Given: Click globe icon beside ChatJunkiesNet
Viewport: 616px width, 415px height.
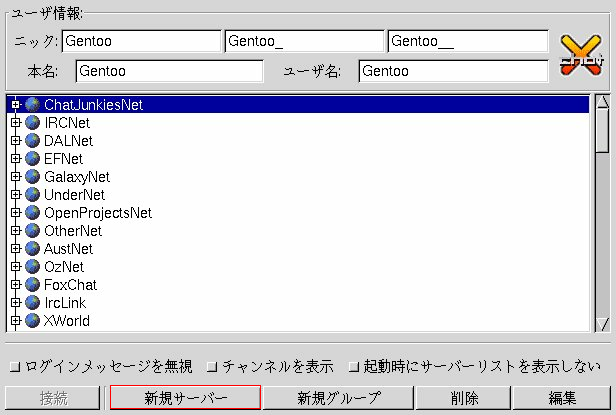Looking at the screenshot, I should click(33, 105).
